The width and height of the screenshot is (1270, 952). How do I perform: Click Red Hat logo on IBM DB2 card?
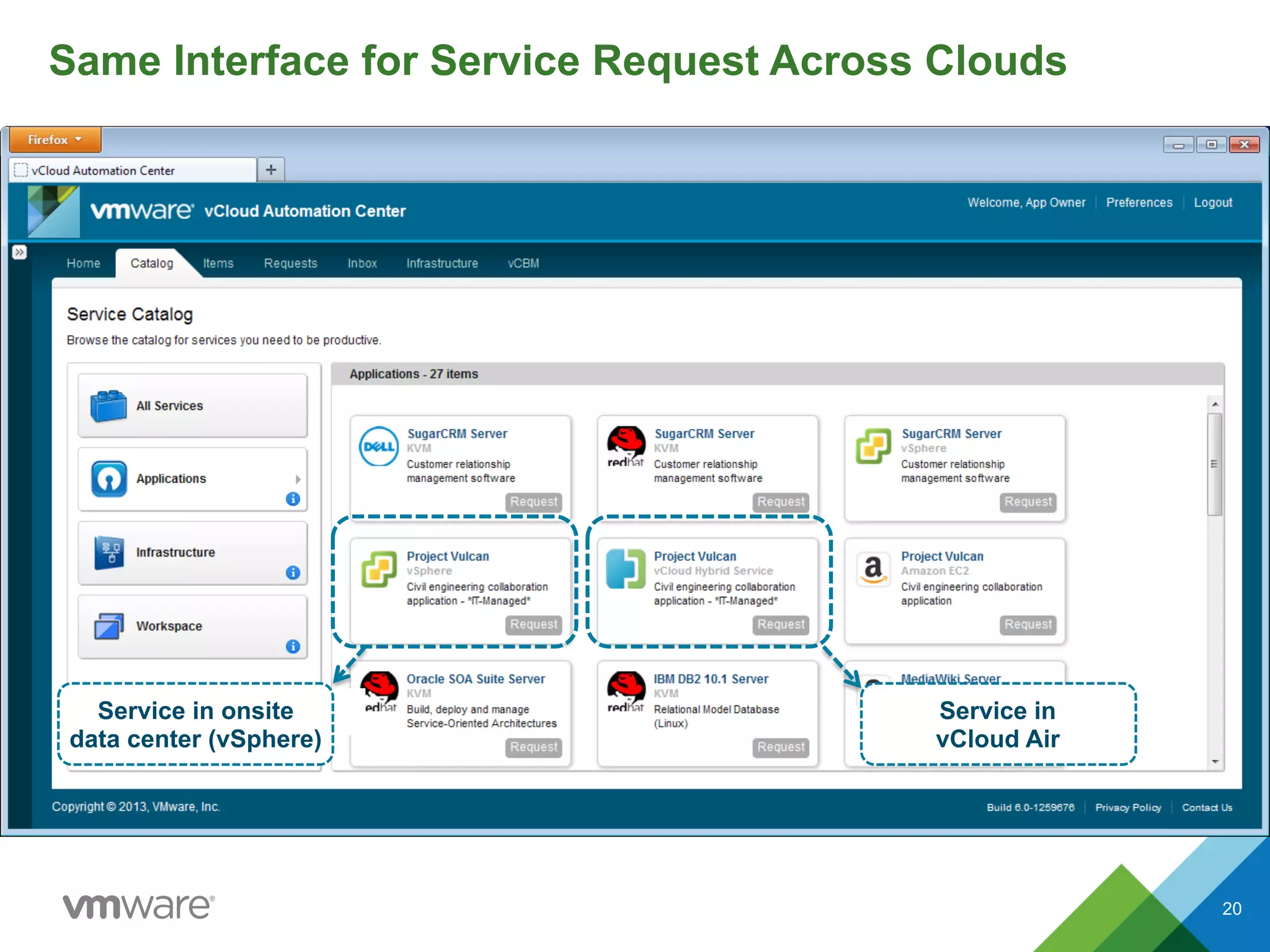626,692
